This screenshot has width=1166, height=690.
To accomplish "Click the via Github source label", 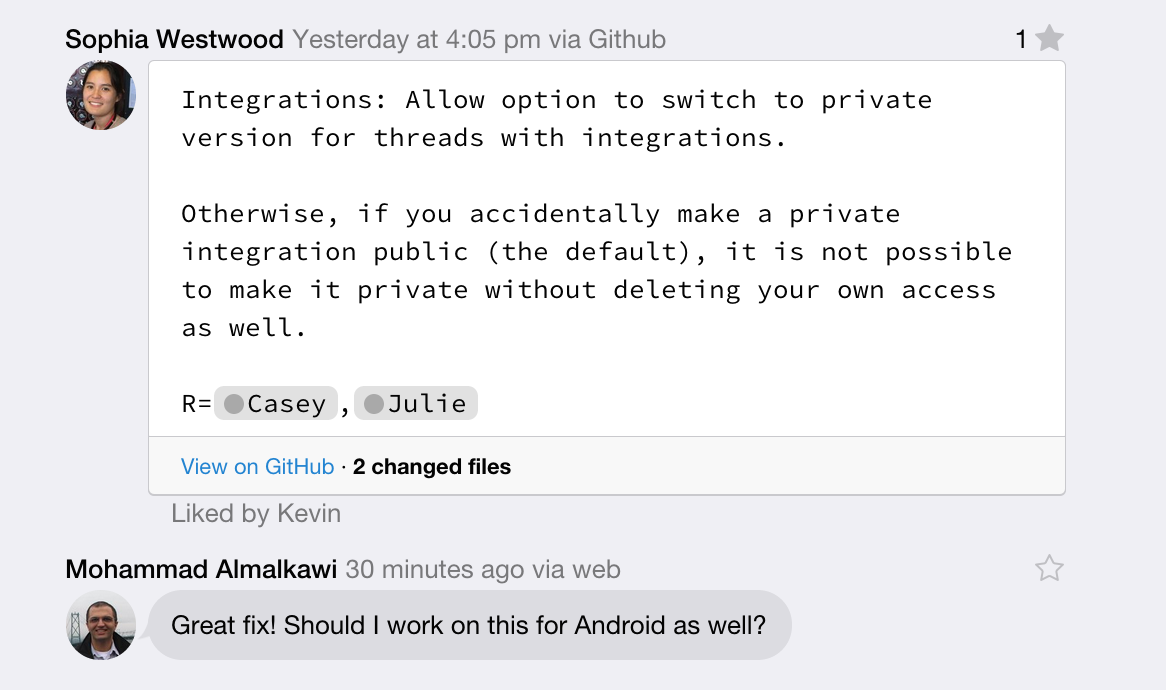I will [x=612, y=40].
